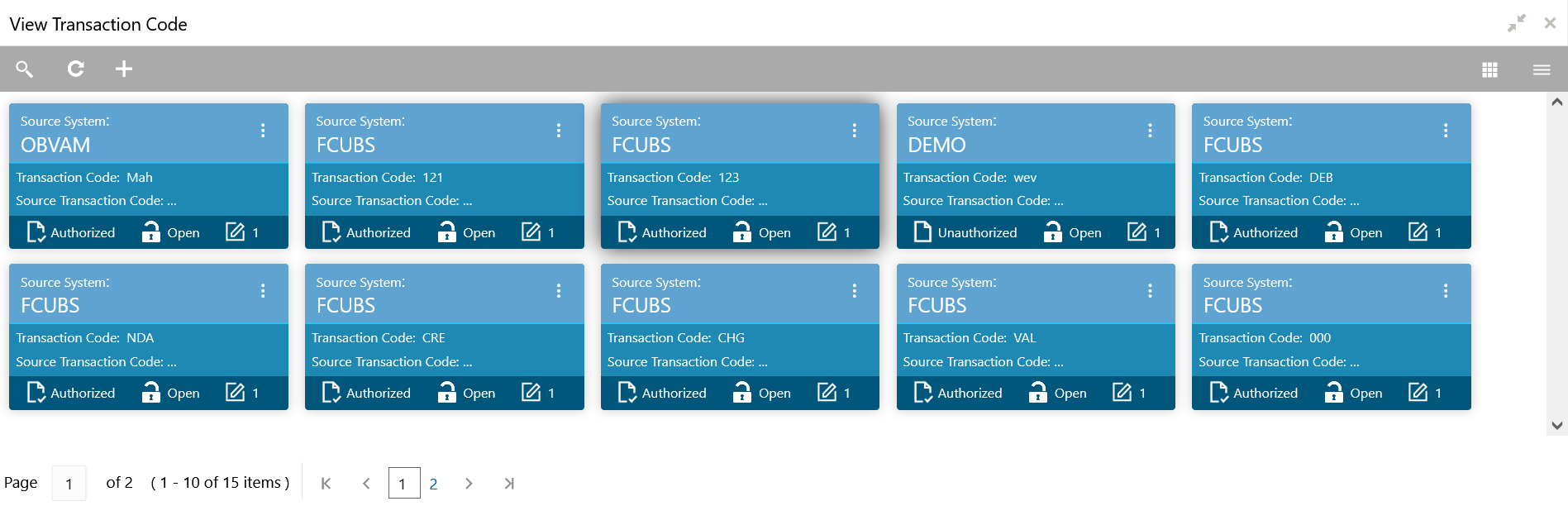Click scrollbar up arrow

pyautogui.click(x=1557, y=103)
